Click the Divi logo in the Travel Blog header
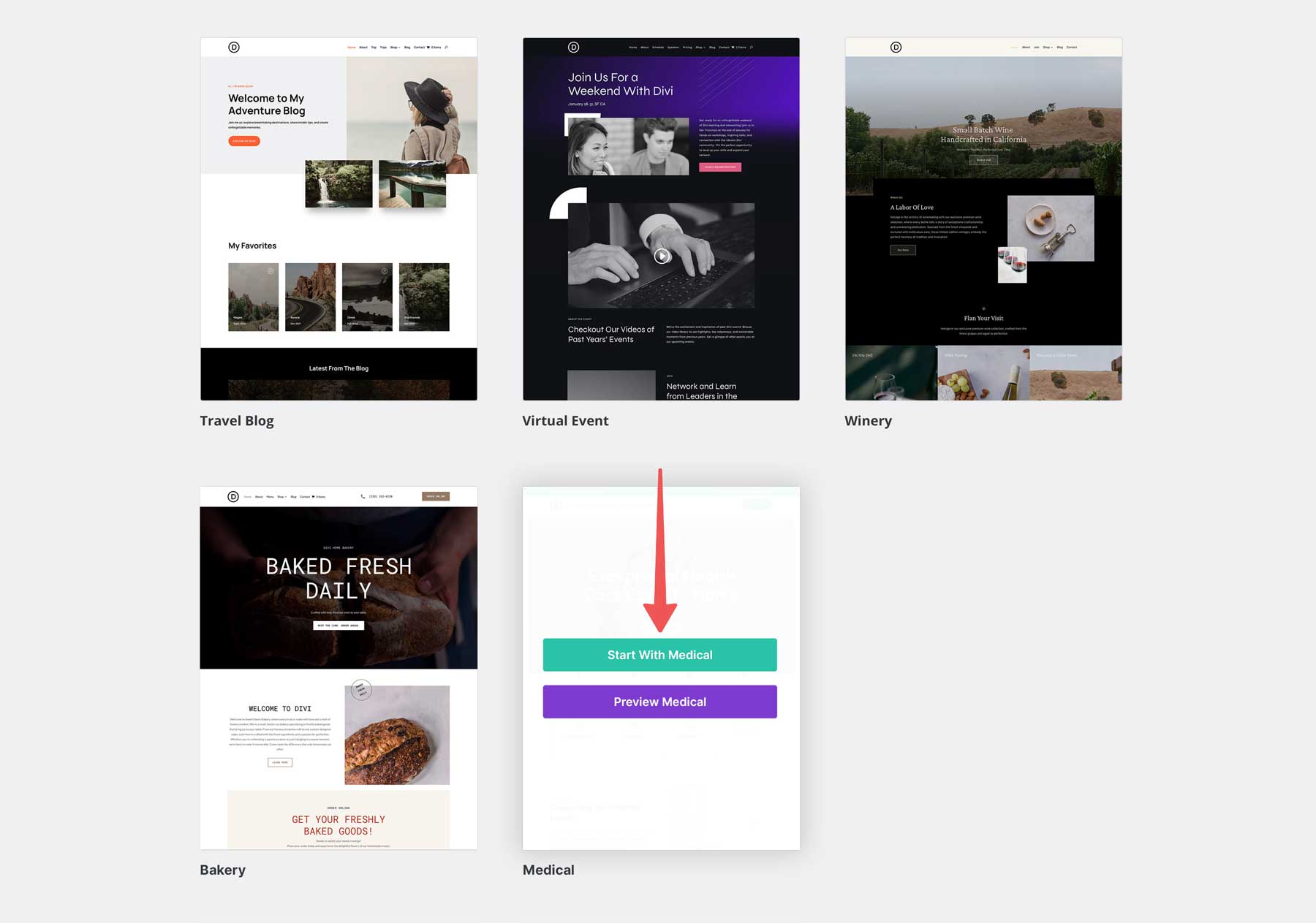Image resolution: width=1316 pixels, height=923 pixels. point(233,48)
